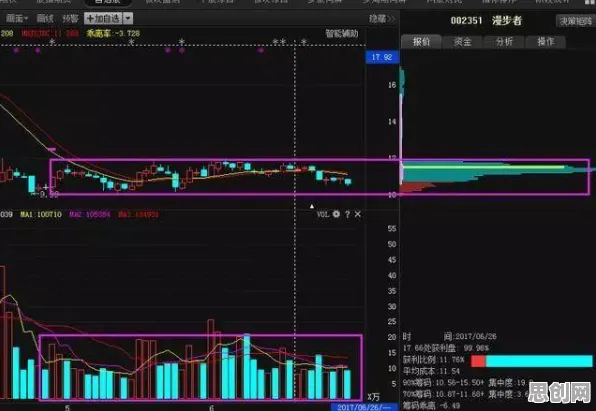Click the double-asterisk event marker on chart

[279, 41]
